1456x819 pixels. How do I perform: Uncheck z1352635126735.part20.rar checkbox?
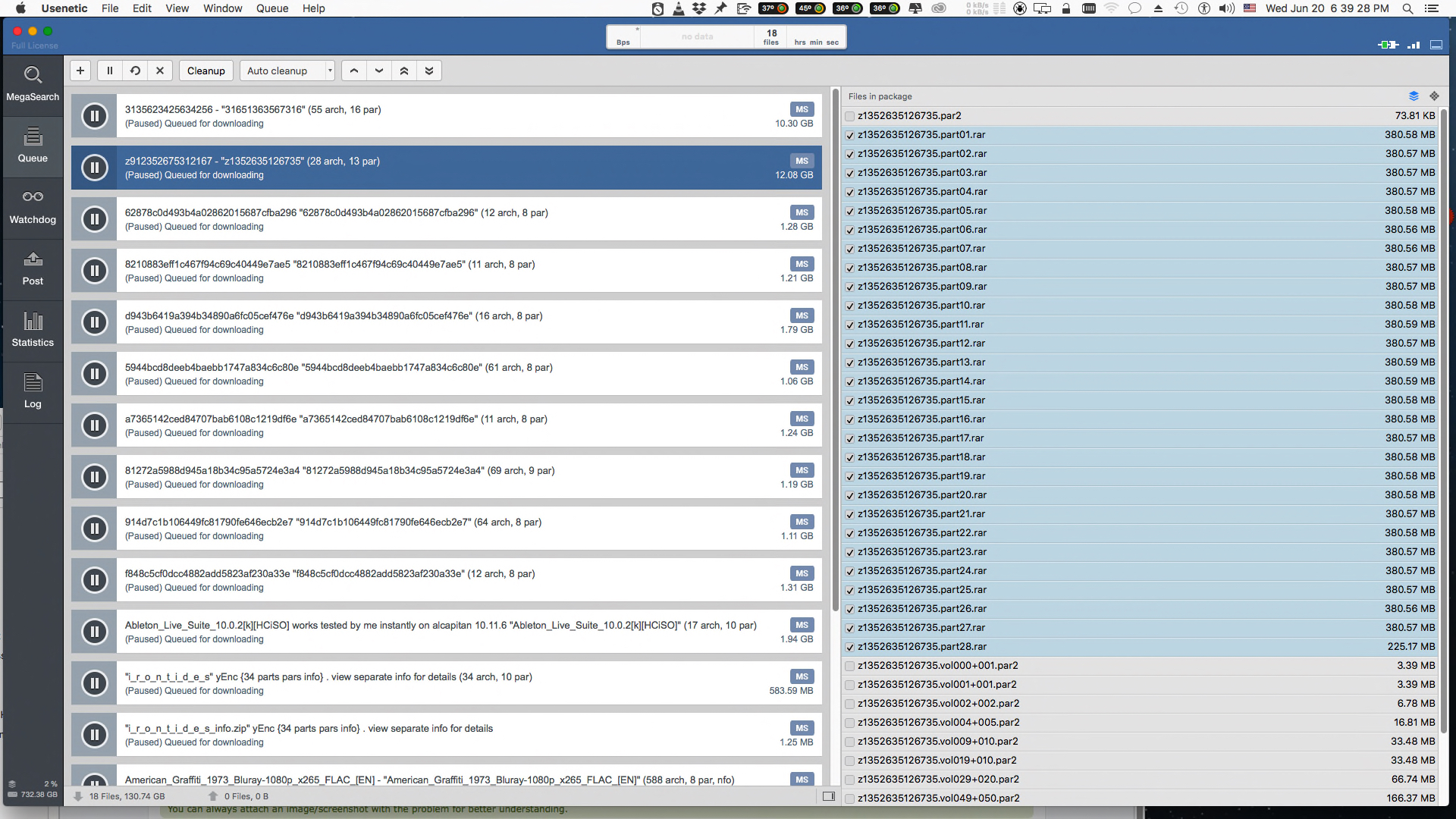(x=849, y=495)
